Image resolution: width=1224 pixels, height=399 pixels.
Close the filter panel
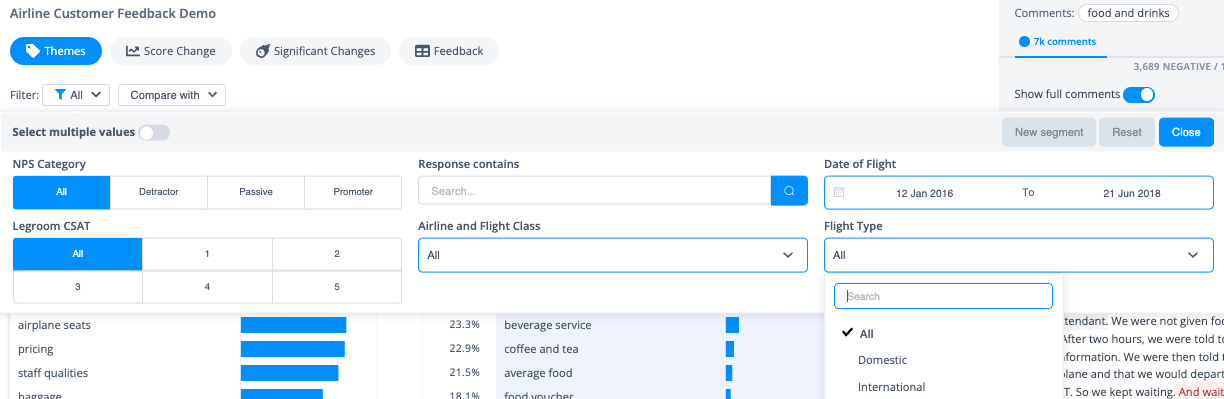(x=1186, y=132)
